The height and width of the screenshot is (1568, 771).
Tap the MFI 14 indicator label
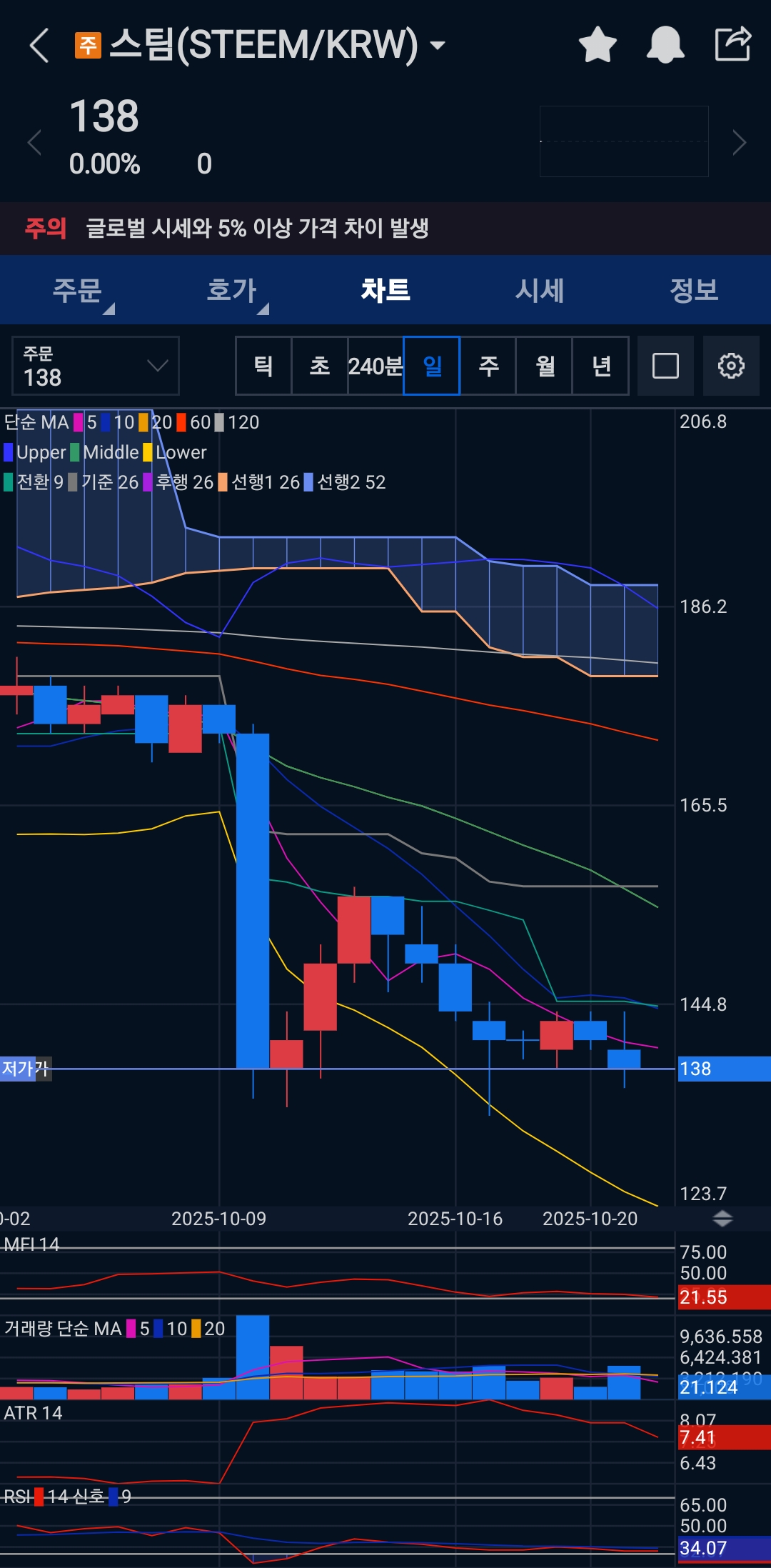click(x=31, y=1244)
